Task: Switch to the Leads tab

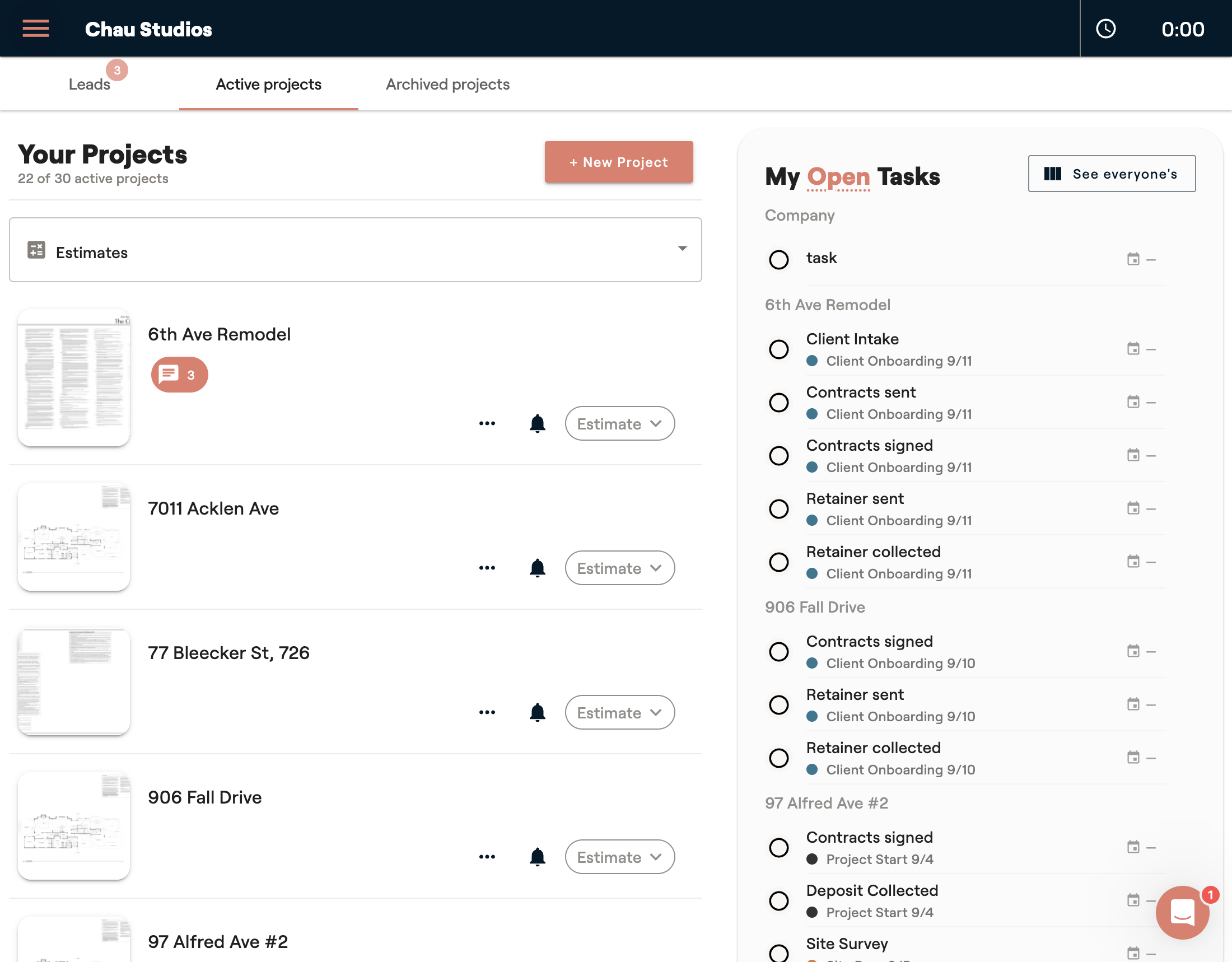Action: tap(89, 84)
